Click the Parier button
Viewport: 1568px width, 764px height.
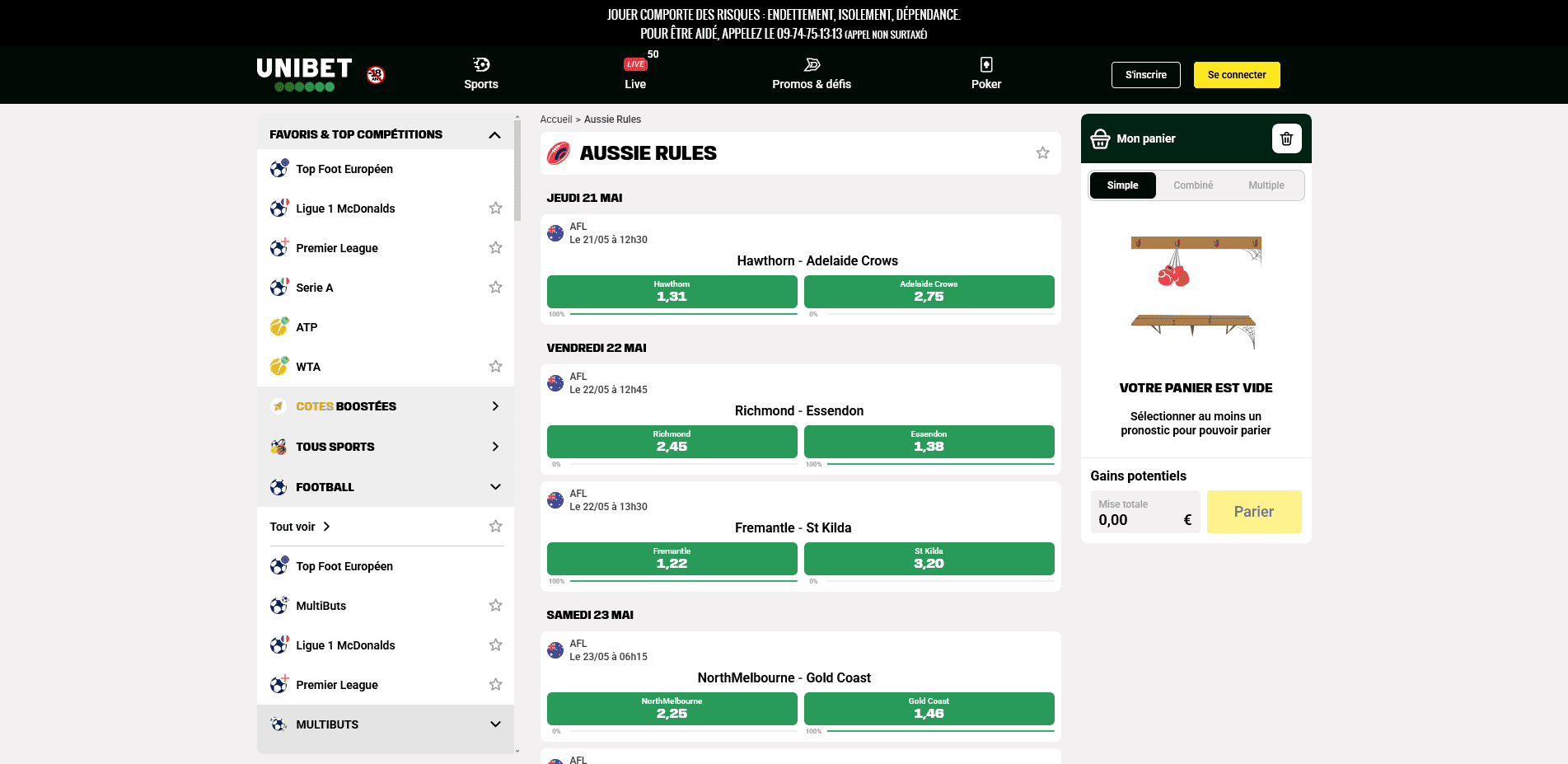pyautogui.click(x=1253, y=512)
